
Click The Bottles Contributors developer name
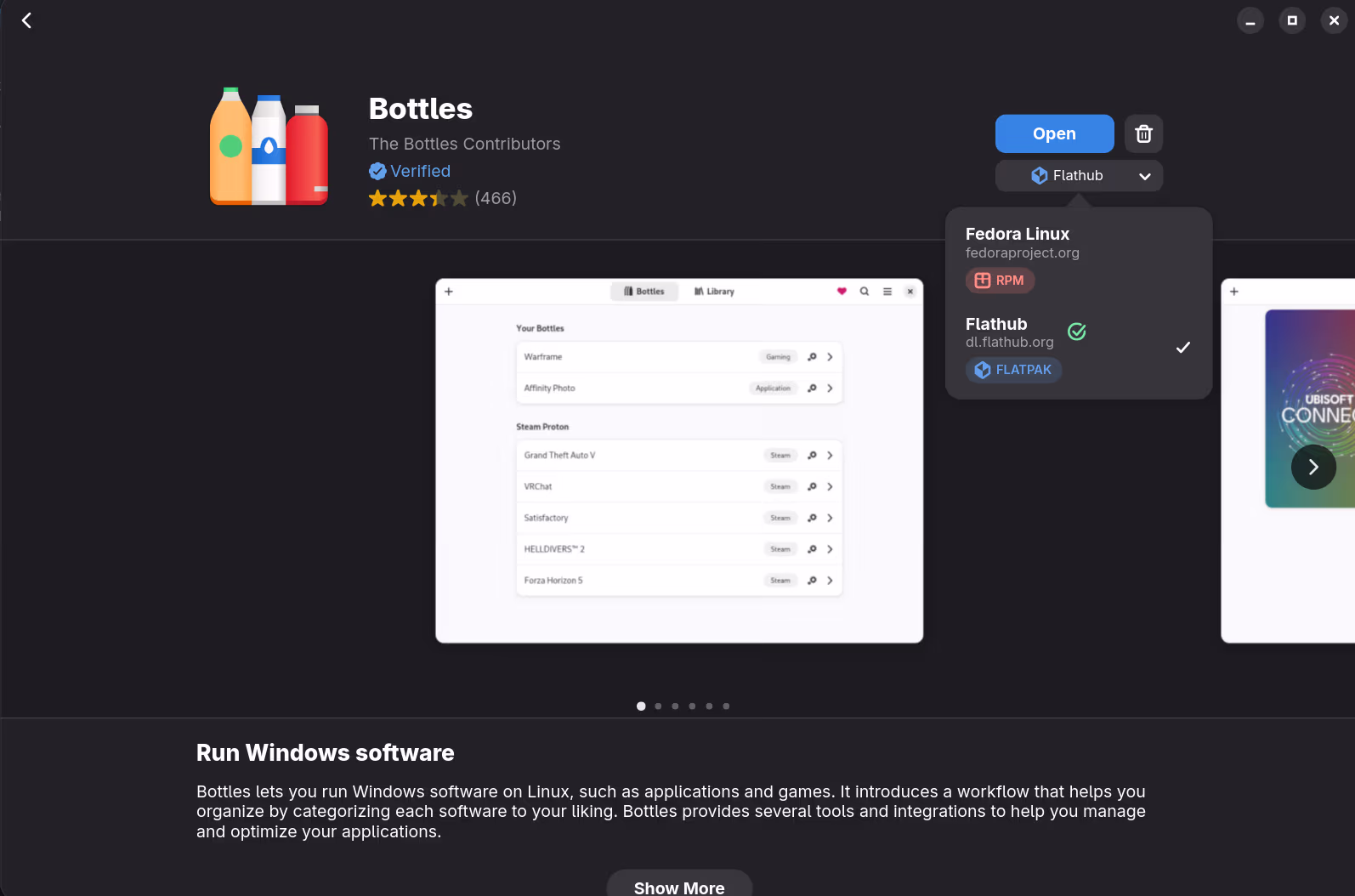pos(465,144)
